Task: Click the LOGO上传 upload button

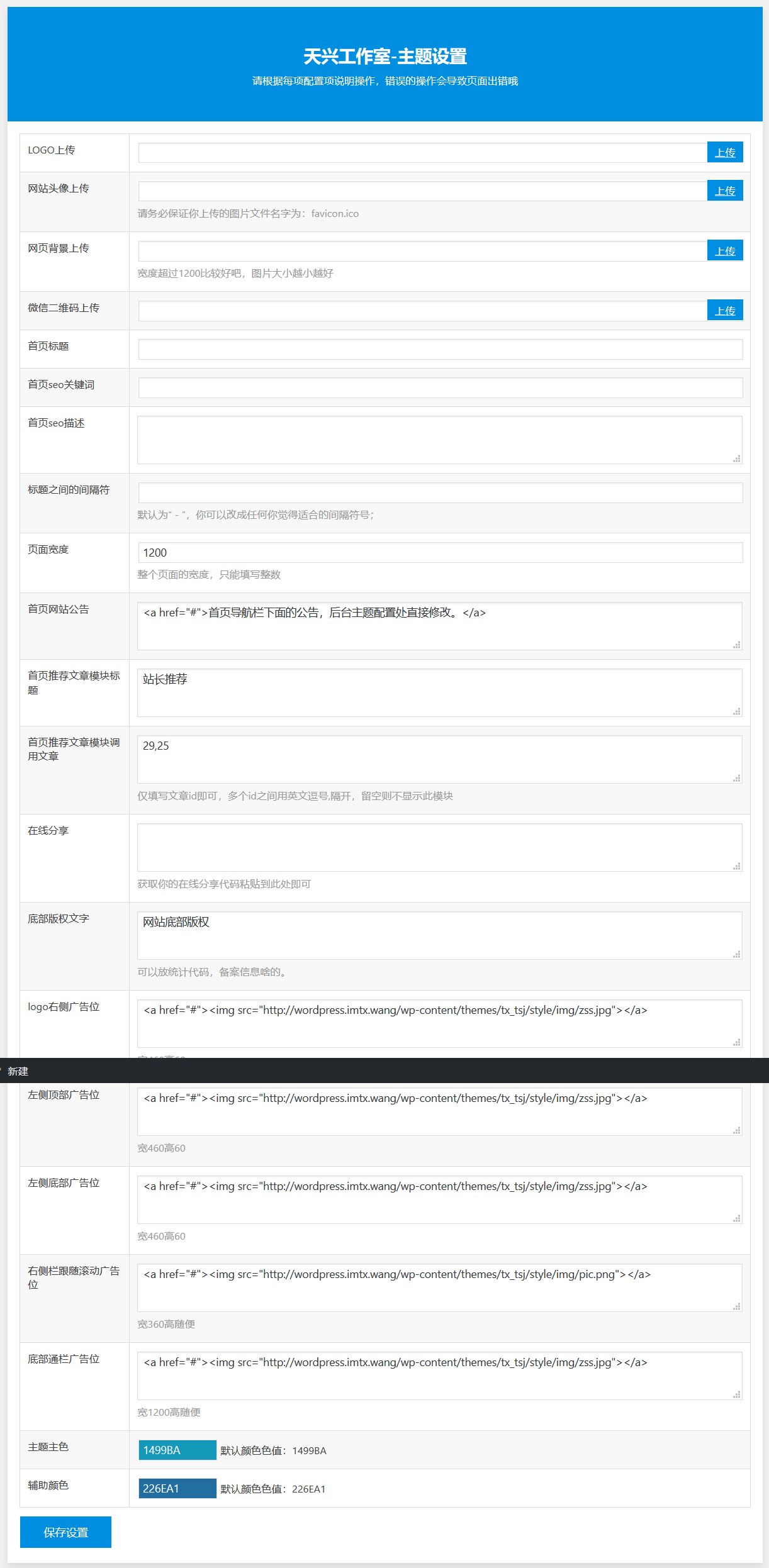Action: [725, 152]
